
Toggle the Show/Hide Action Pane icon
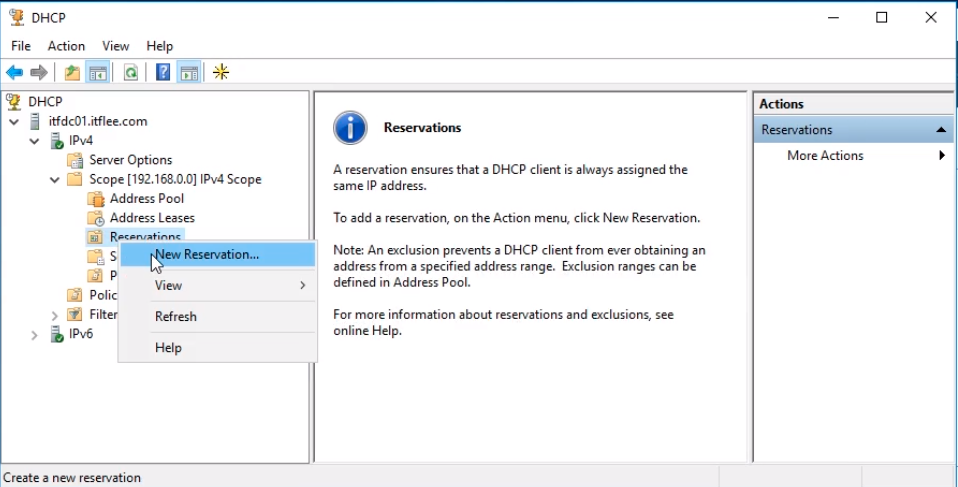click(189, 72)
